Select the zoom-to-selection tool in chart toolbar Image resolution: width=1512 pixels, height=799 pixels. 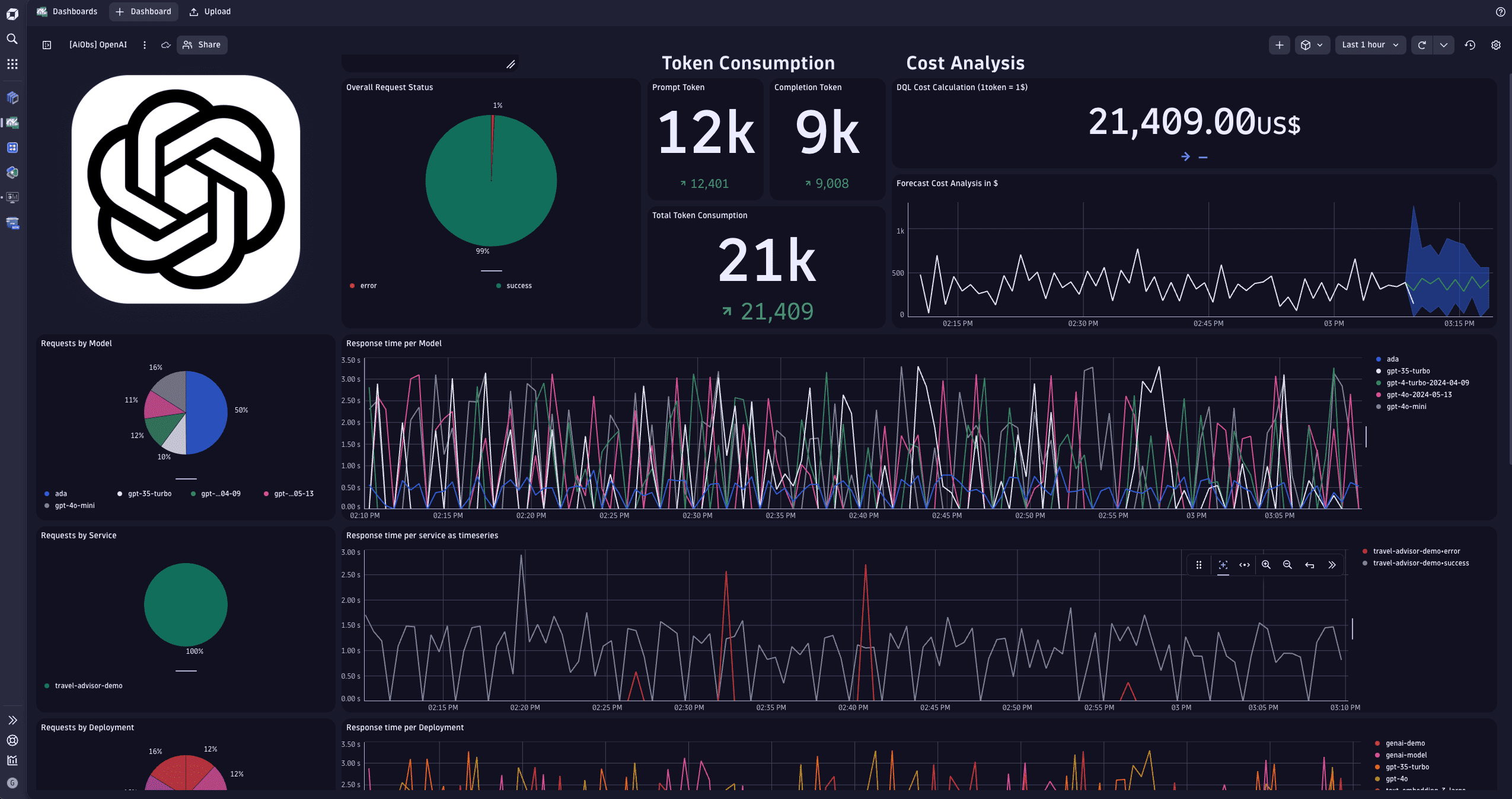point(1223,565)
